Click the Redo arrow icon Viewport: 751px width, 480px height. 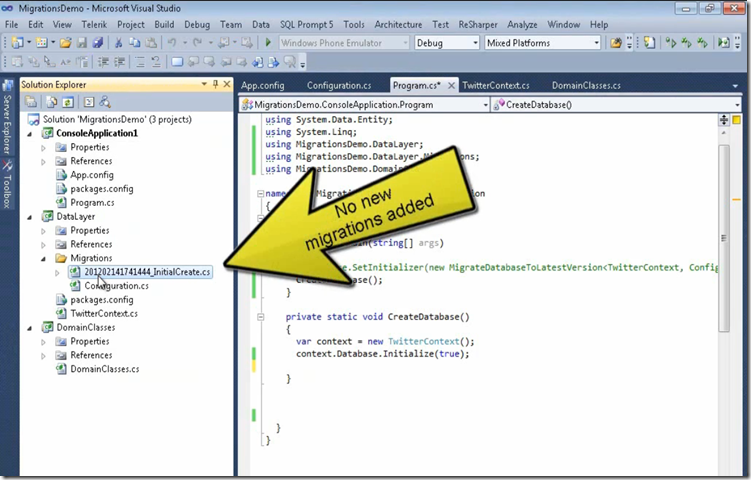[197, 43]
